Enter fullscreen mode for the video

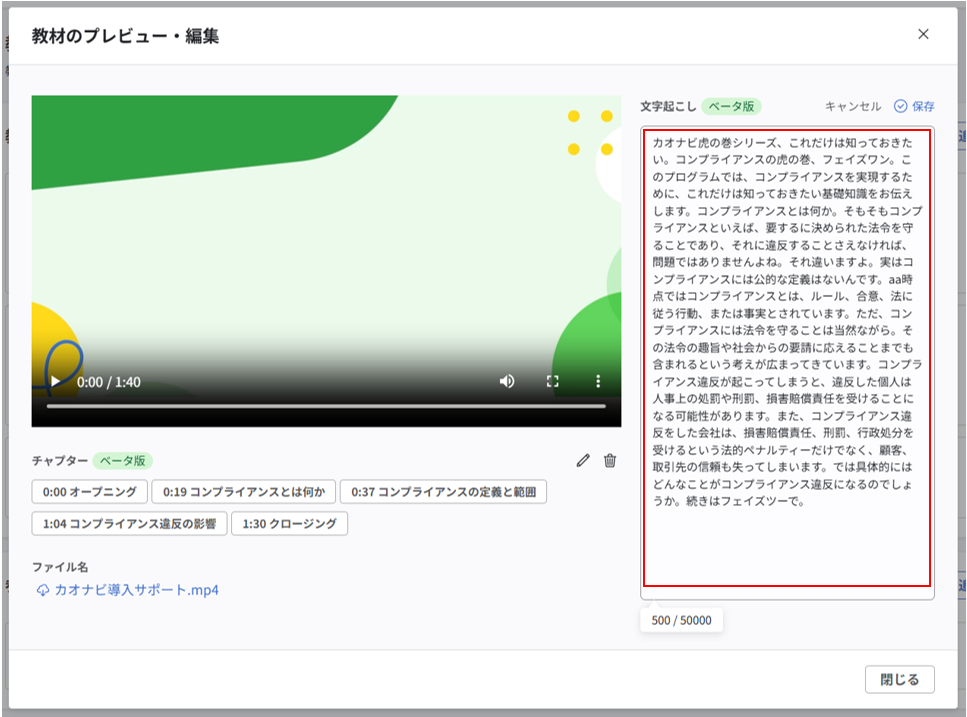pos(551,381)
